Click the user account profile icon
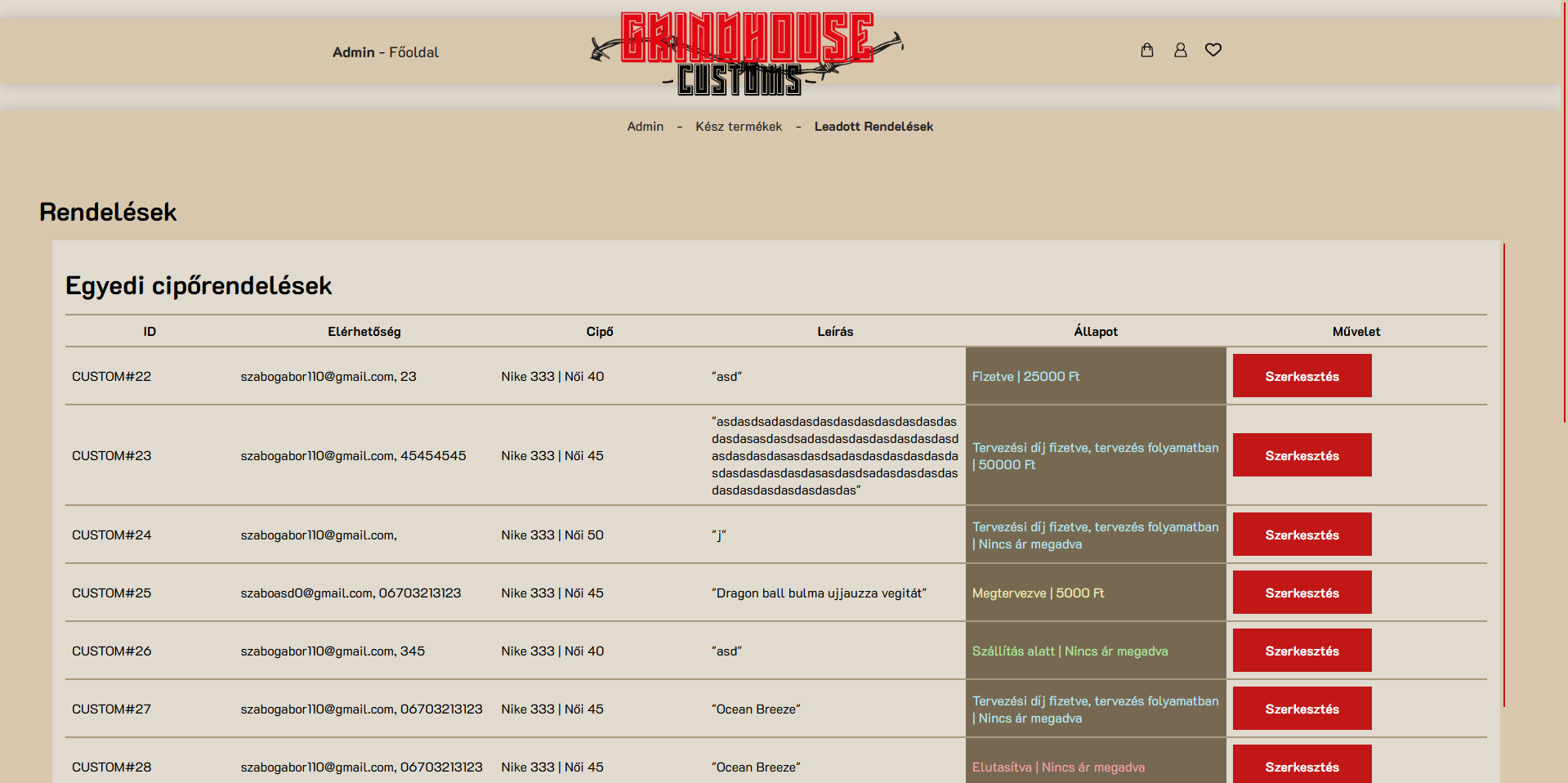 coord(1180,50)
